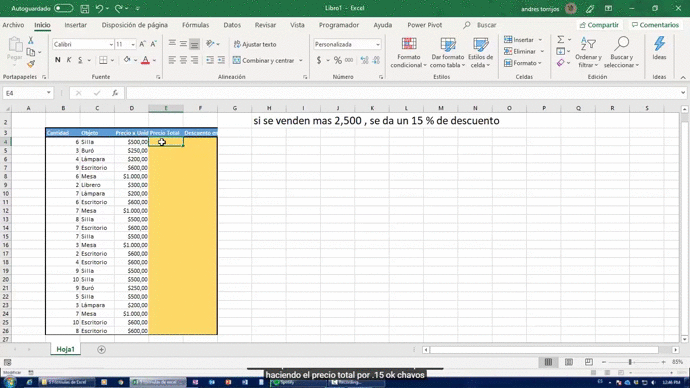
Task: Click the Redo arrow icon
Action: click(x=118, y=8)
